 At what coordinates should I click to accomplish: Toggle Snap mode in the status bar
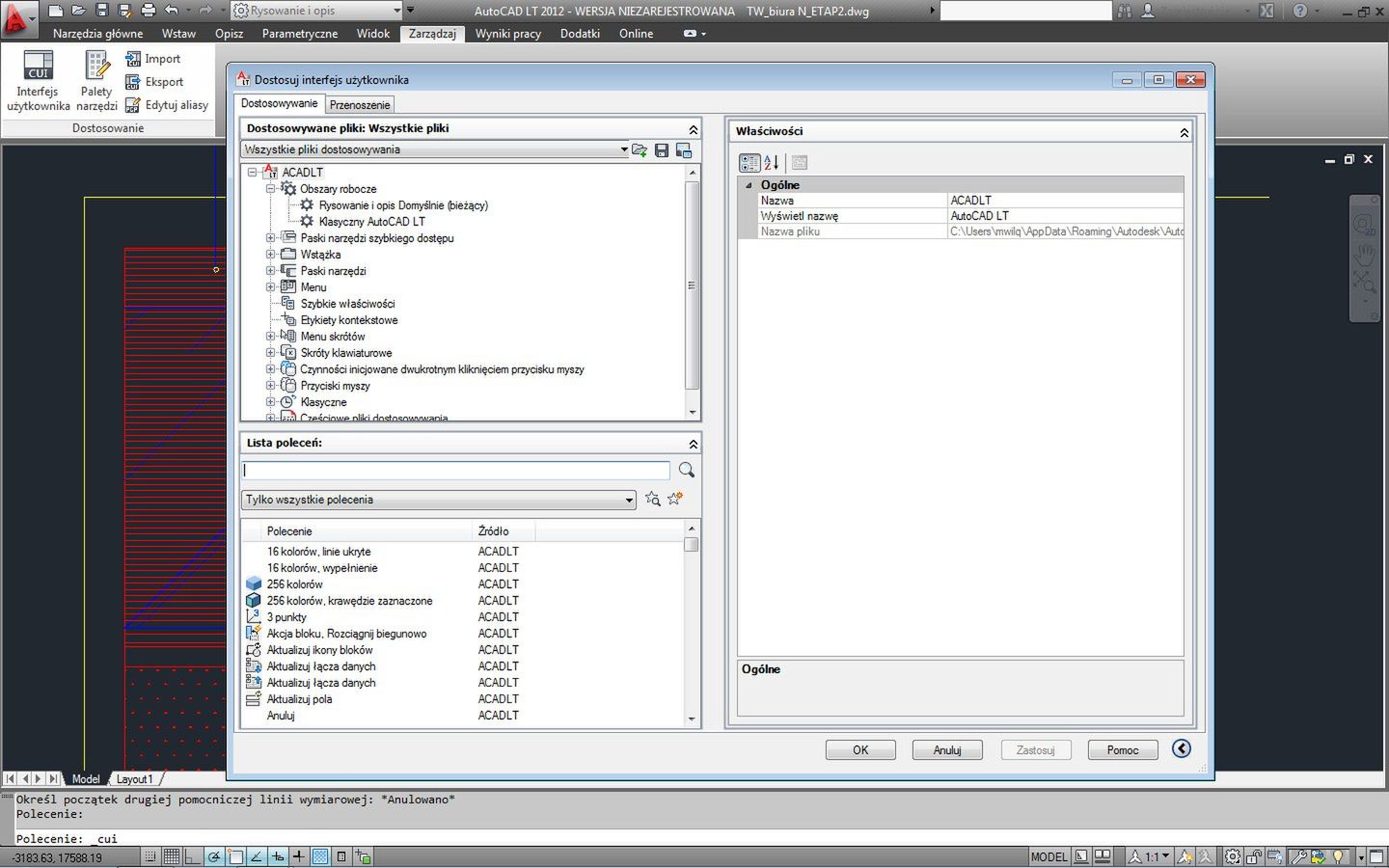(x=151, y=856)
